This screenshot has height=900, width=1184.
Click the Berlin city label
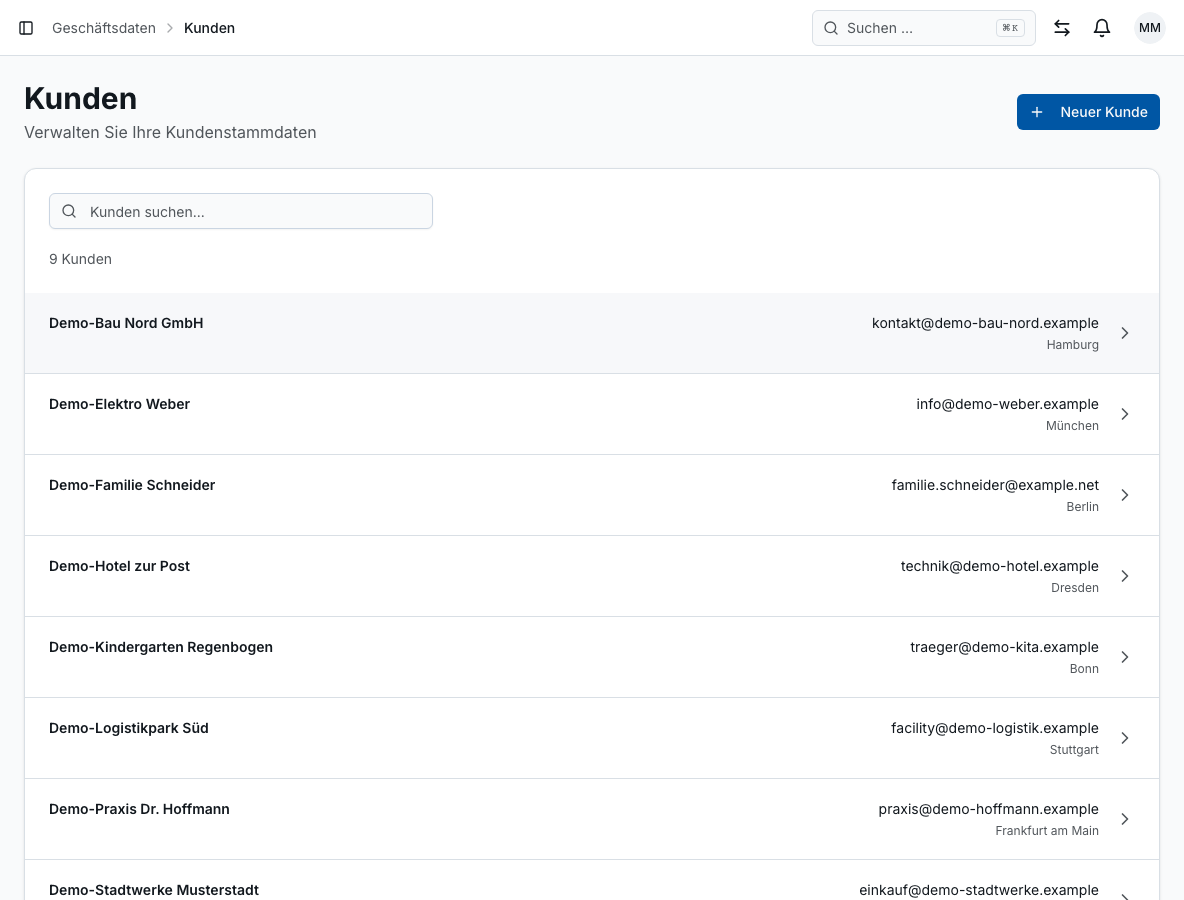tap(1082, 507)
